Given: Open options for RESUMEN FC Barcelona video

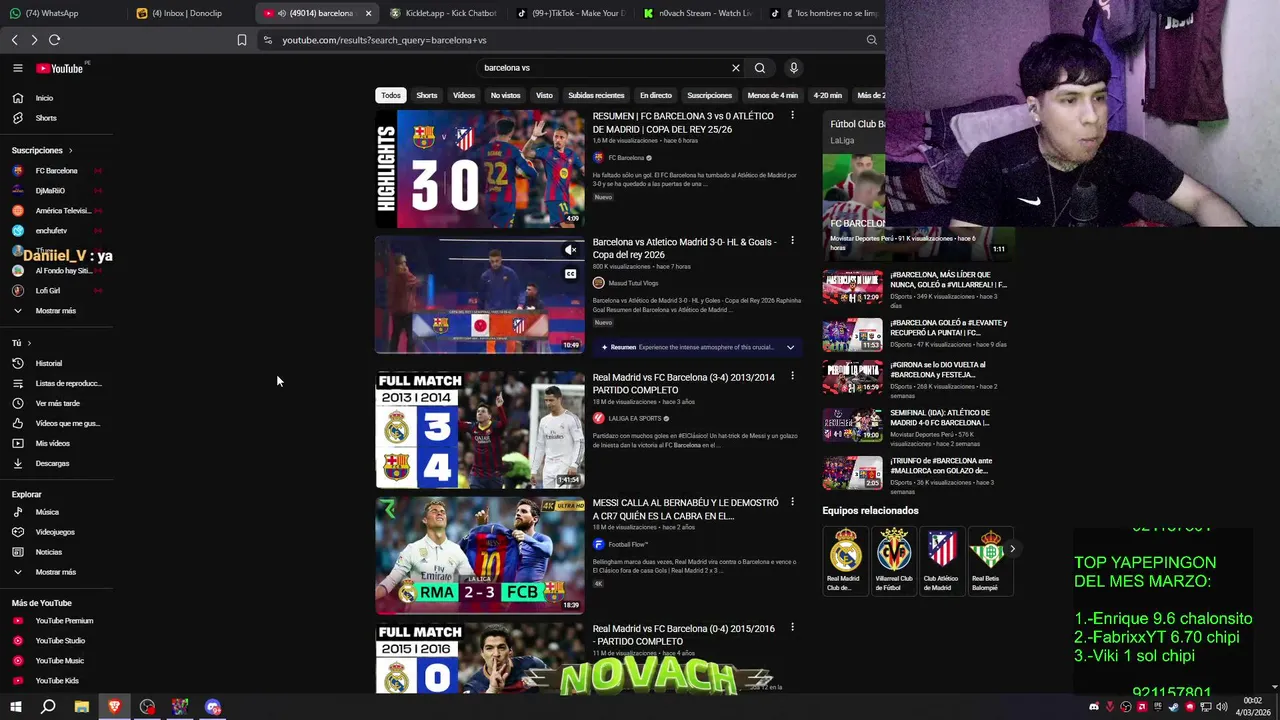Looking at the screenshot, I should click(x=792, y=115).
